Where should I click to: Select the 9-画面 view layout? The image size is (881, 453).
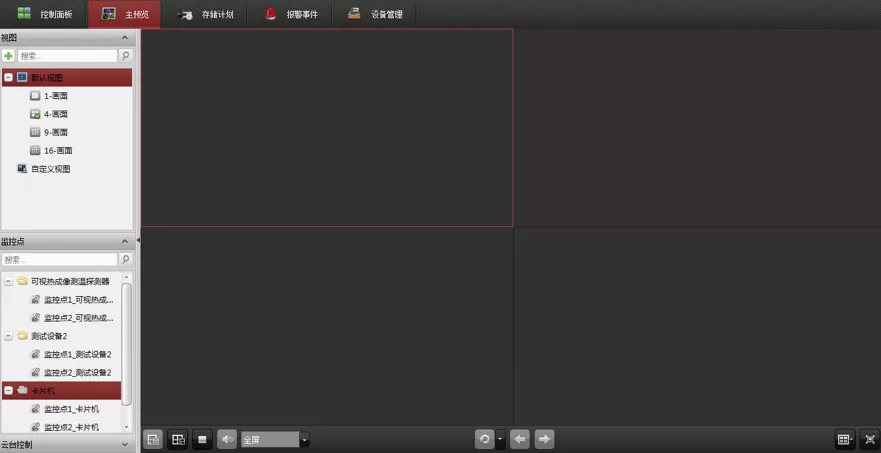pos(55,132)
